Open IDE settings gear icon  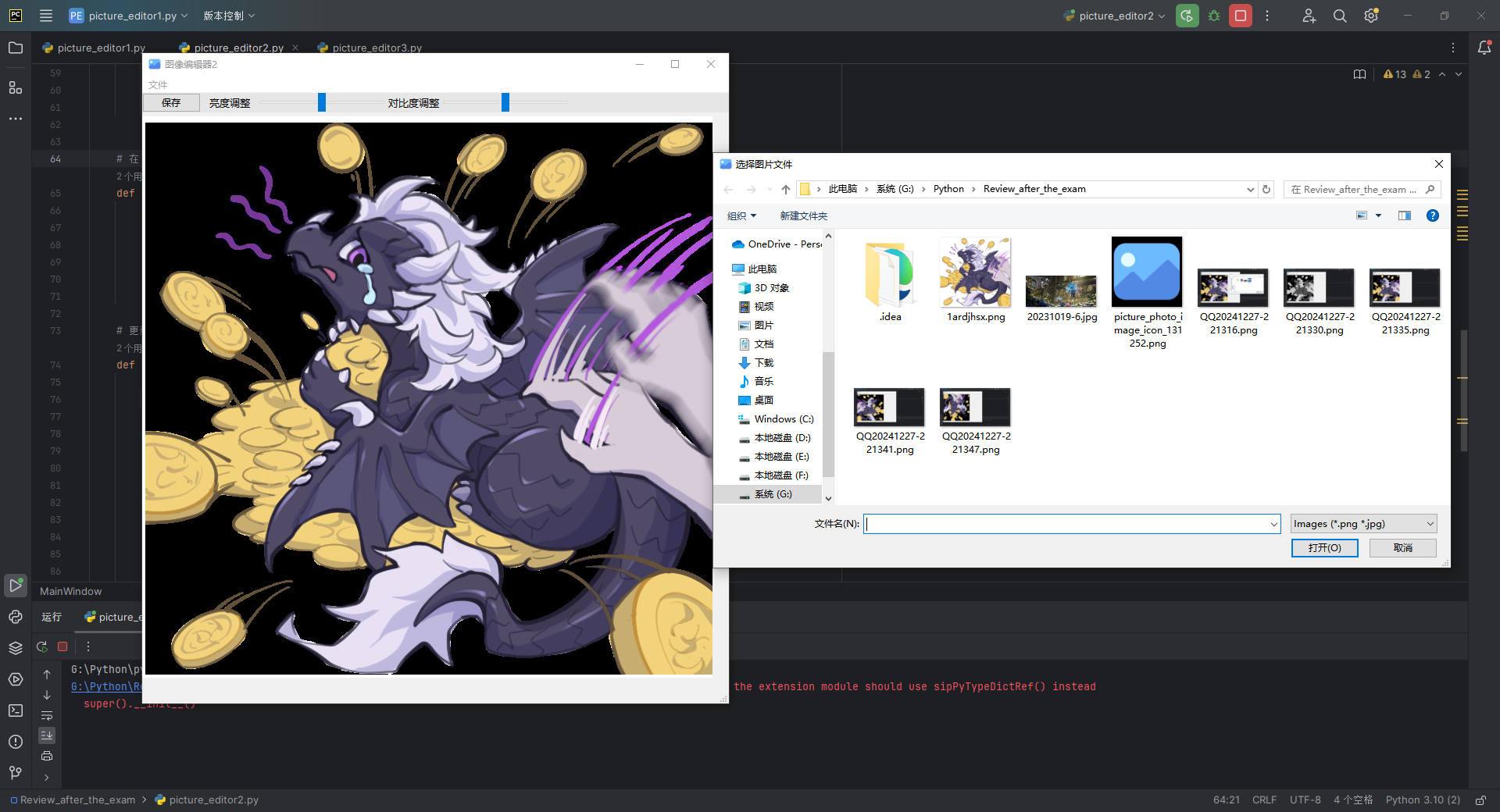coord(1371,16)
